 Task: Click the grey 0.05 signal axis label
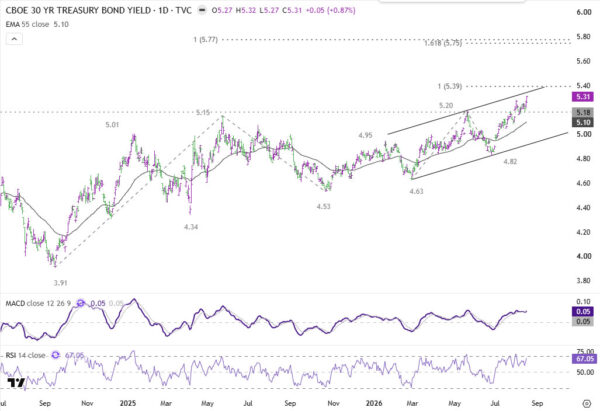583,321
